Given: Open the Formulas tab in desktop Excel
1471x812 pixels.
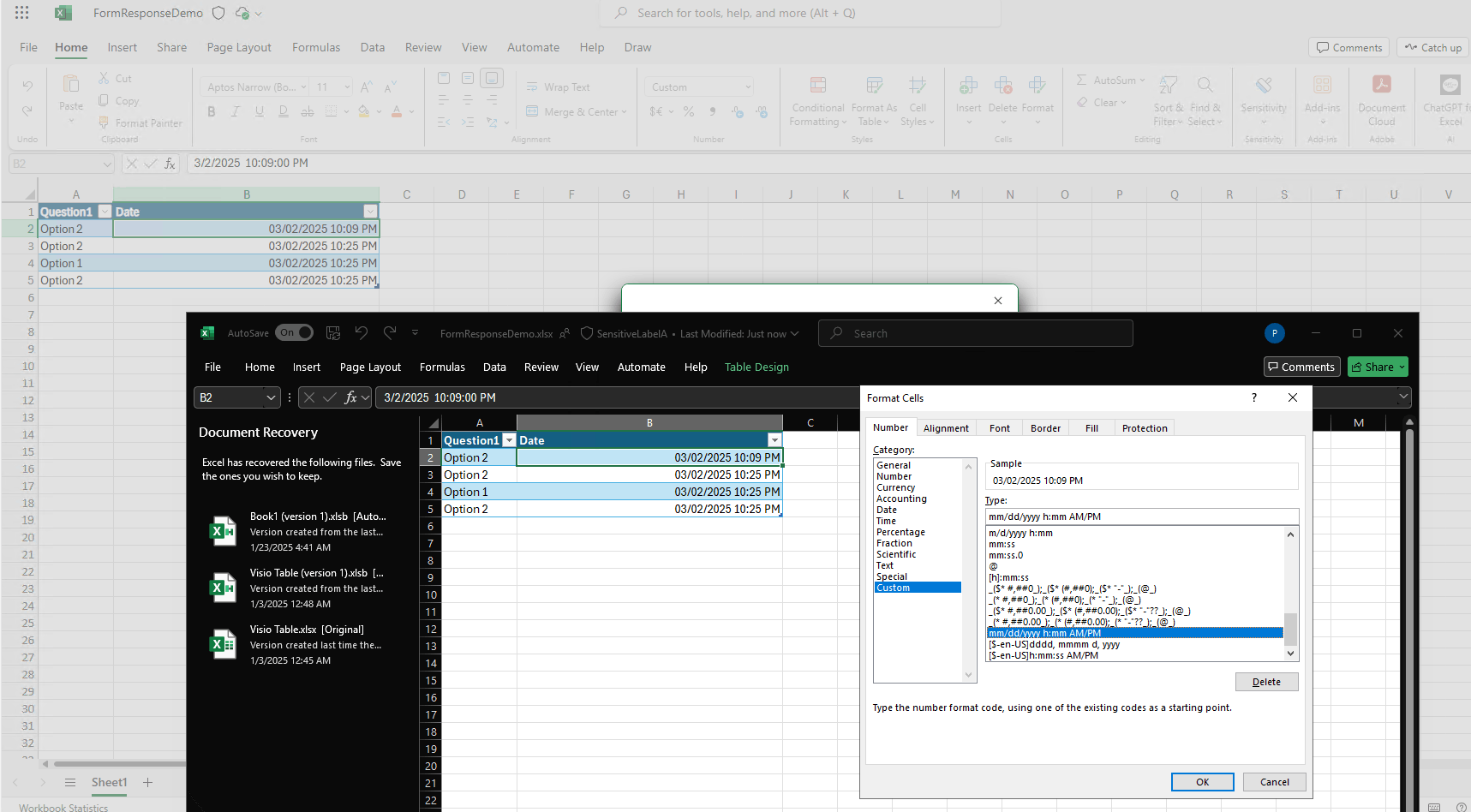Looking at the screenshot, I should click(442, 367).
